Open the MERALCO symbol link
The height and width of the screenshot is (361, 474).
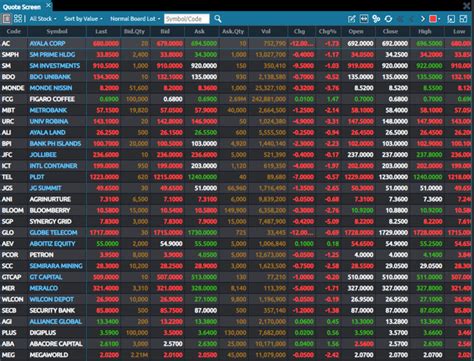44,288
